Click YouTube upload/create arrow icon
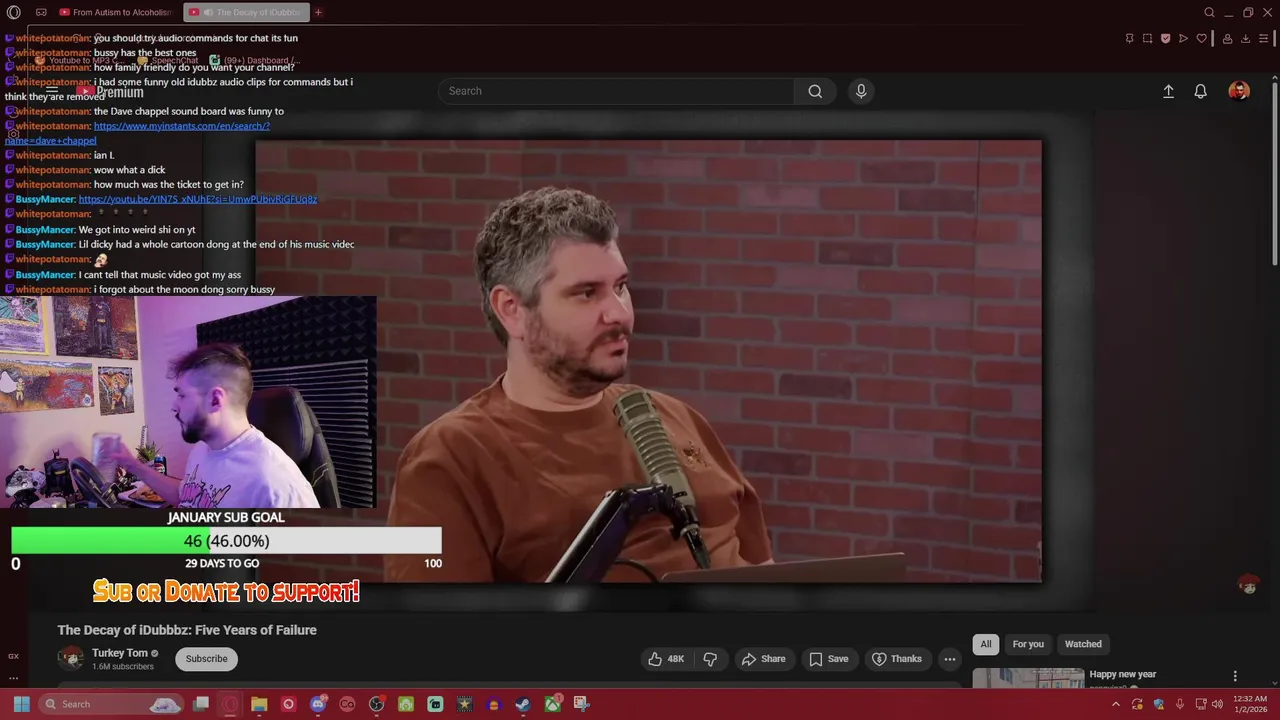 pos(1168,91)
